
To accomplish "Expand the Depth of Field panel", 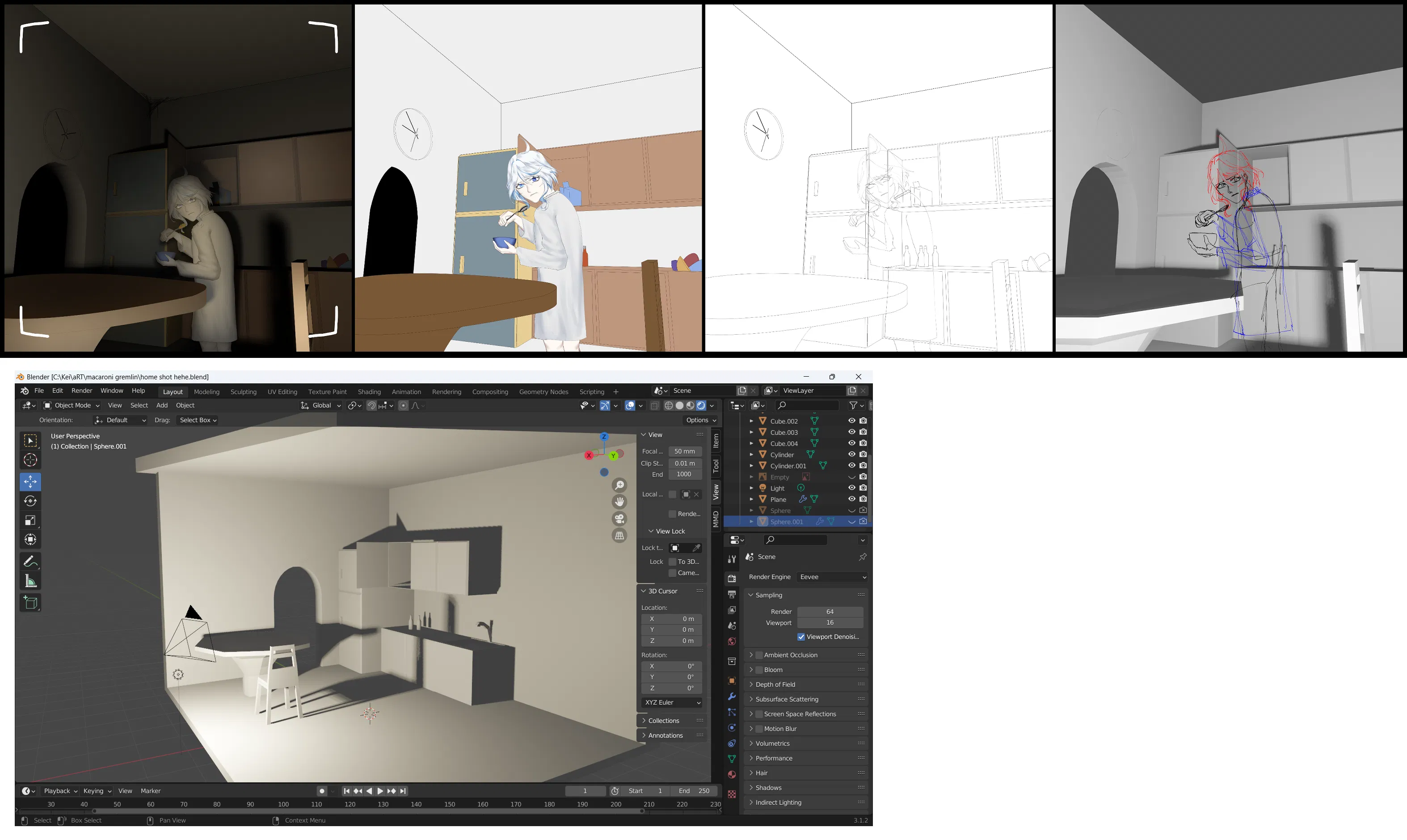I will click(x=775, y=685).
